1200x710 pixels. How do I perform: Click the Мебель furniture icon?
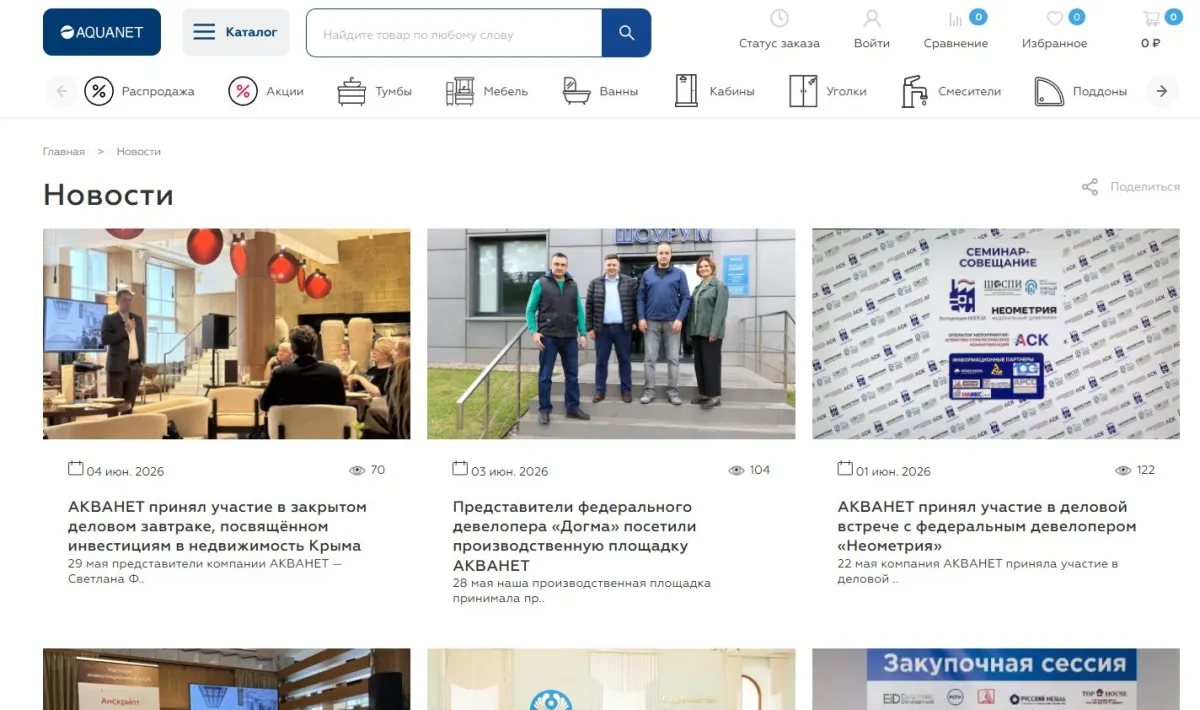tap(460, 91)
